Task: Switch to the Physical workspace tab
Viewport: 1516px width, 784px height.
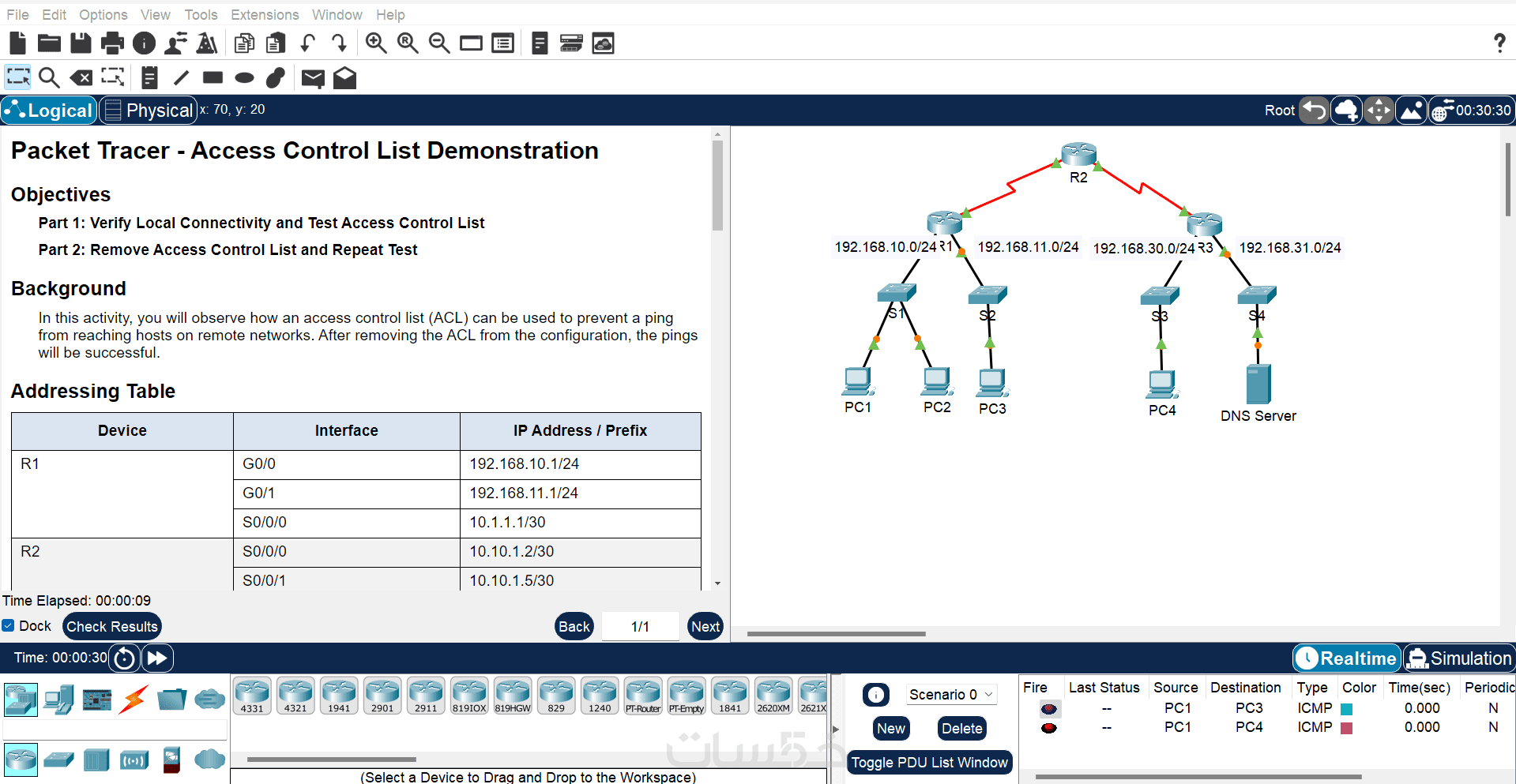Action: [148, 111]
